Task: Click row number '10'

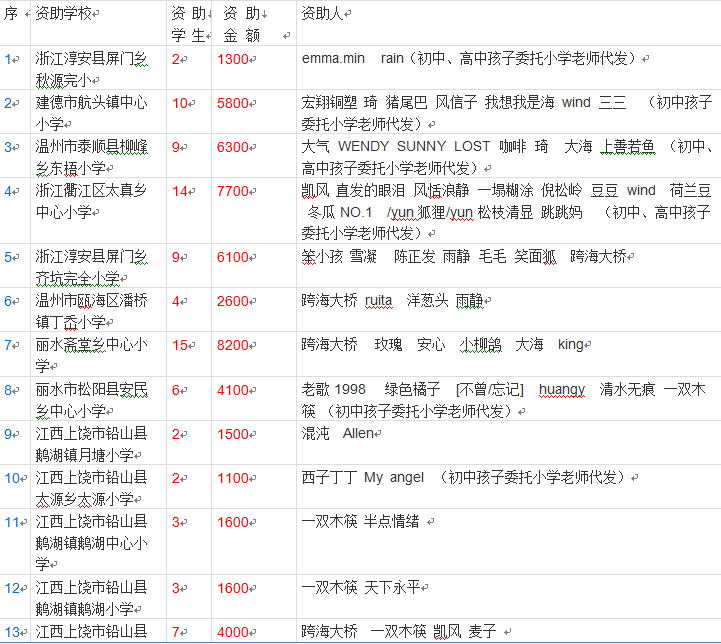Action: click(12, 479)
